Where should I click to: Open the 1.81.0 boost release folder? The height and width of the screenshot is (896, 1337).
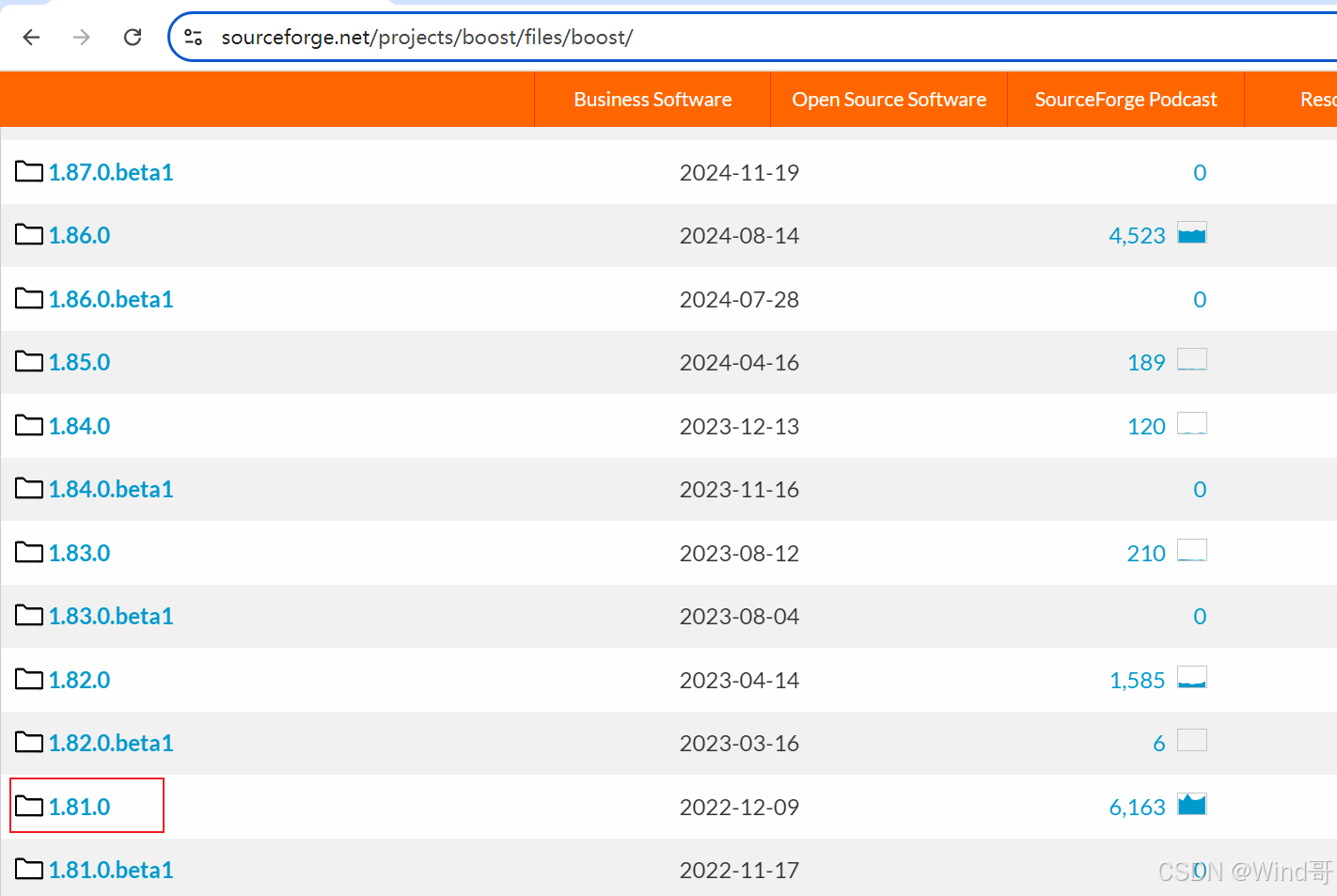(79, 806)
